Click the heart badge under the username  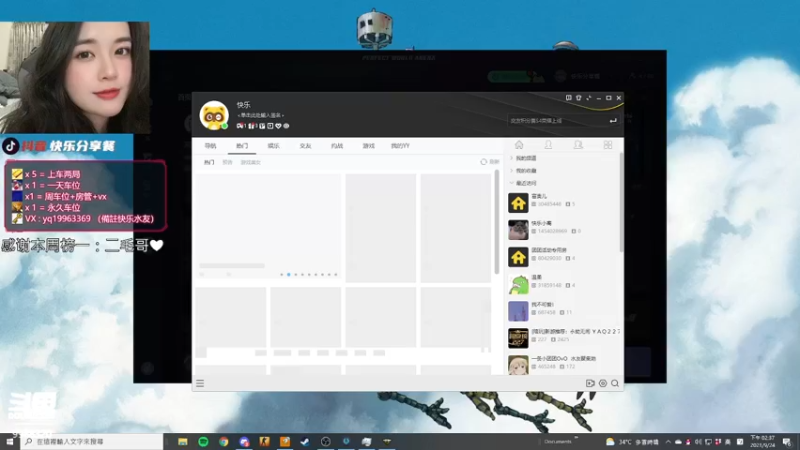pyautogui.click(x=278, y=126)
